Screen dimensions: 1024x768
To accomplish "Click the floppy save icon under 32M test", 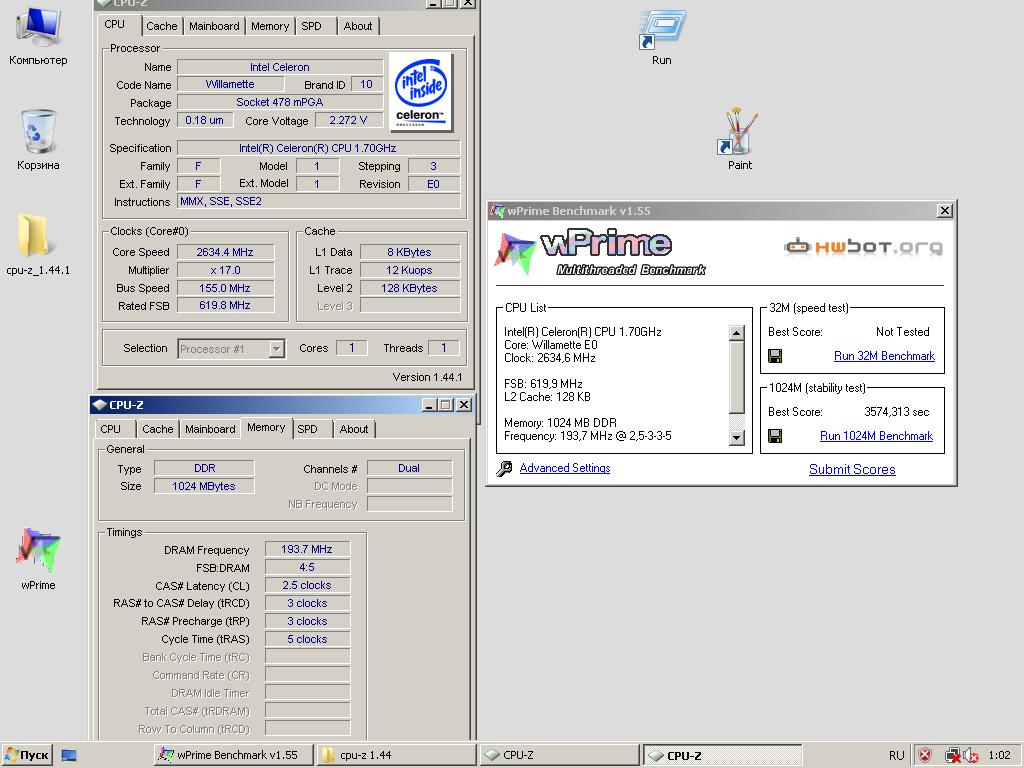I will pyautogui.click(x=775, y=356).
